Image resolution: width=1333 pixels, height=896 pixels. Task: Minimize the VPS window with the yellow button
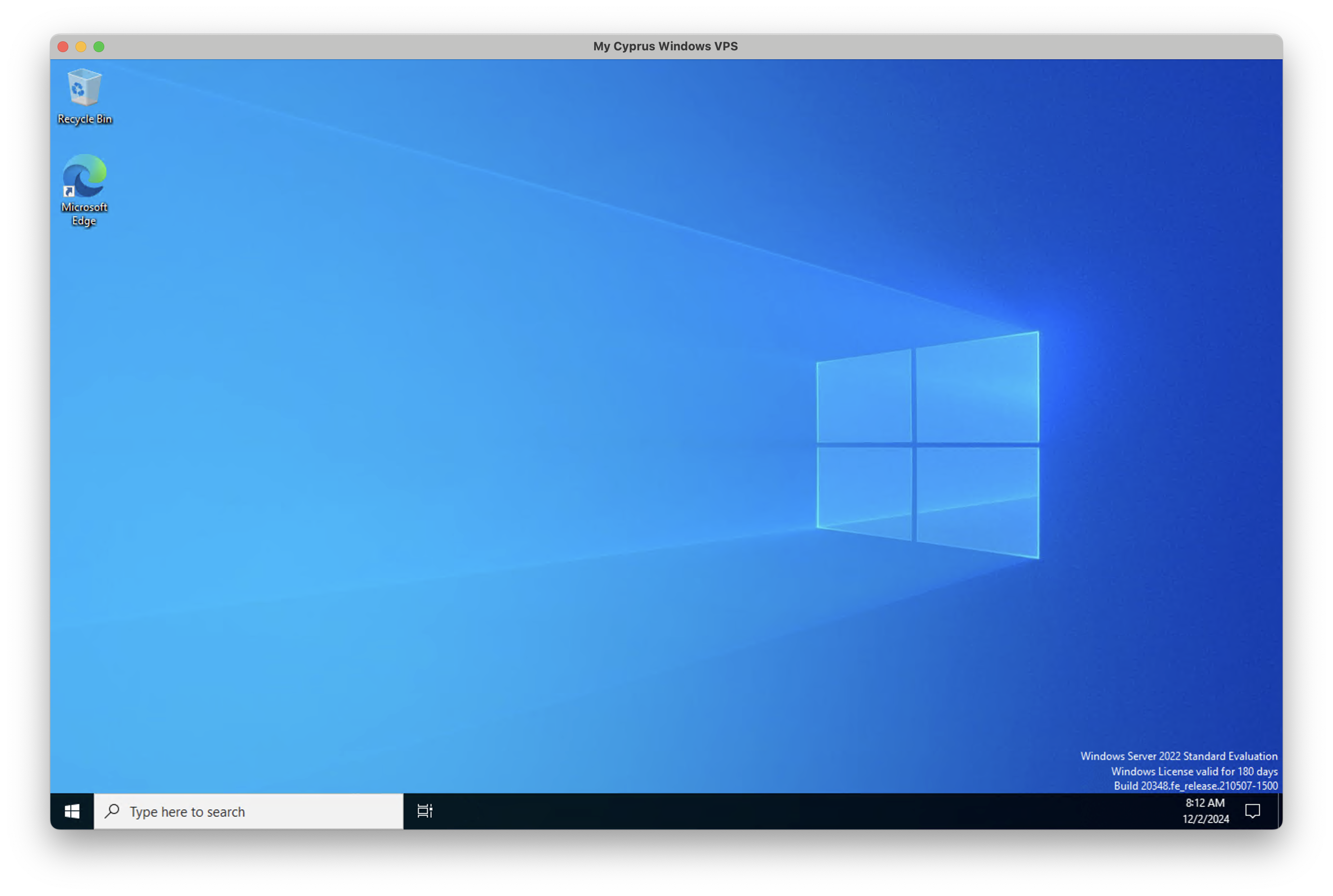[x=81, y=46]
